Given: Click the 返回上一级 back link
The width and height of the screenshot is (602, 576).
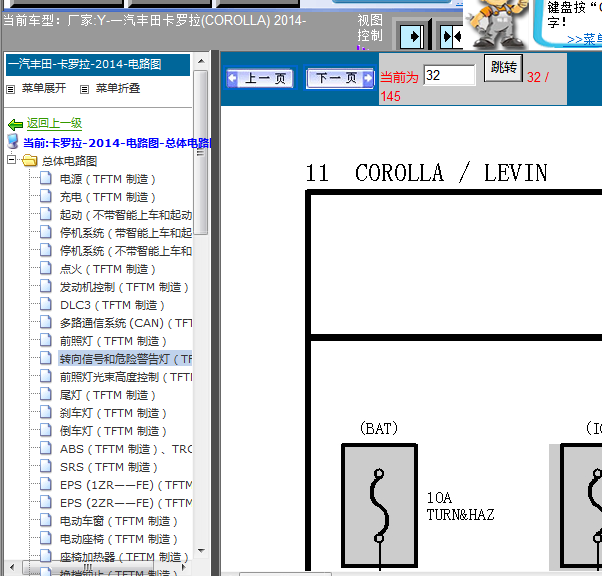Looking at the screenshot, I should (x=54, y=123).
